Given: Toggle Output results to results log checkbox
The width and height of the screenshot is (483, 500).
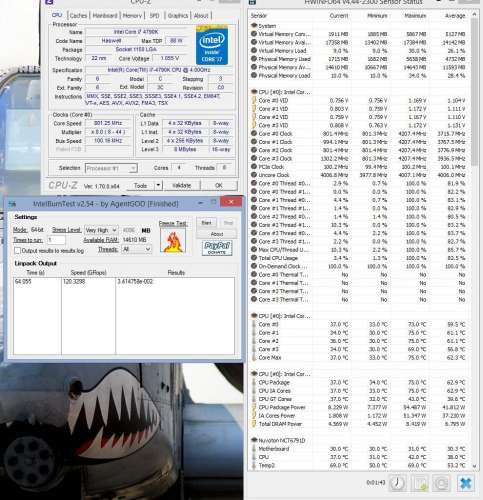Looking at the screenshot, I should [17, 250].
